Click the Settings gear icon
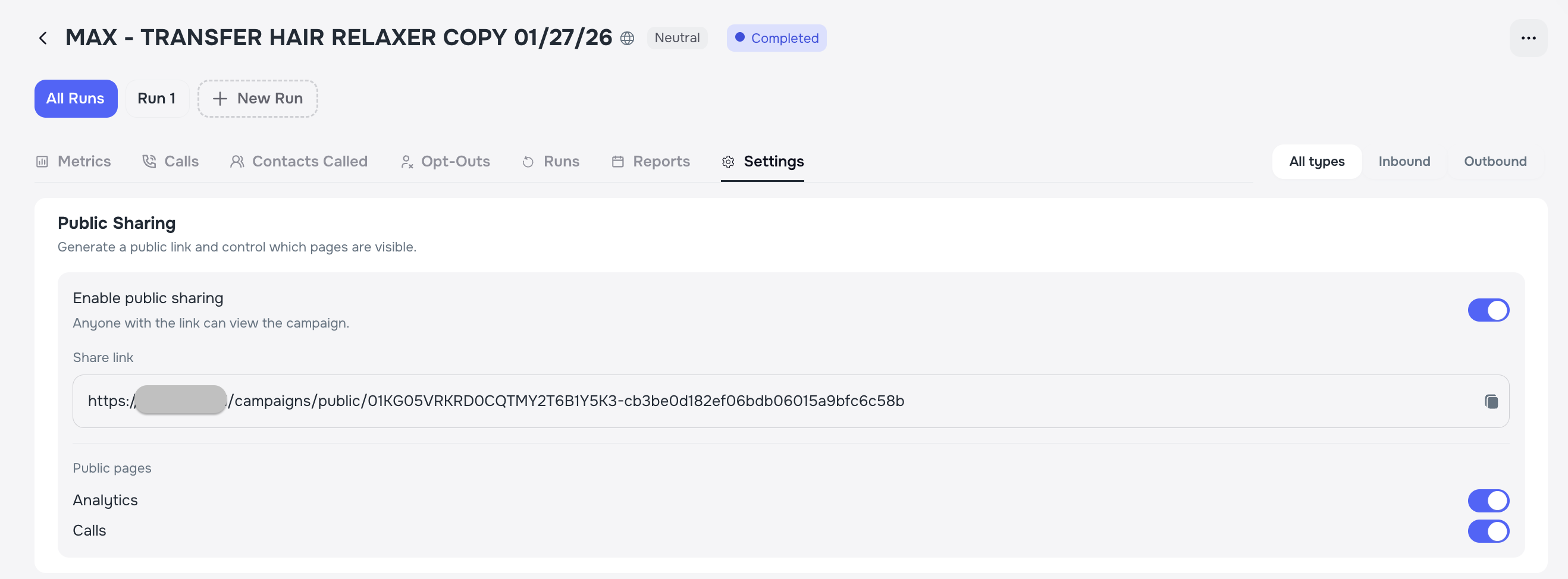The image size is (1568, 579). pyautogui.click(x=728, y=161)
